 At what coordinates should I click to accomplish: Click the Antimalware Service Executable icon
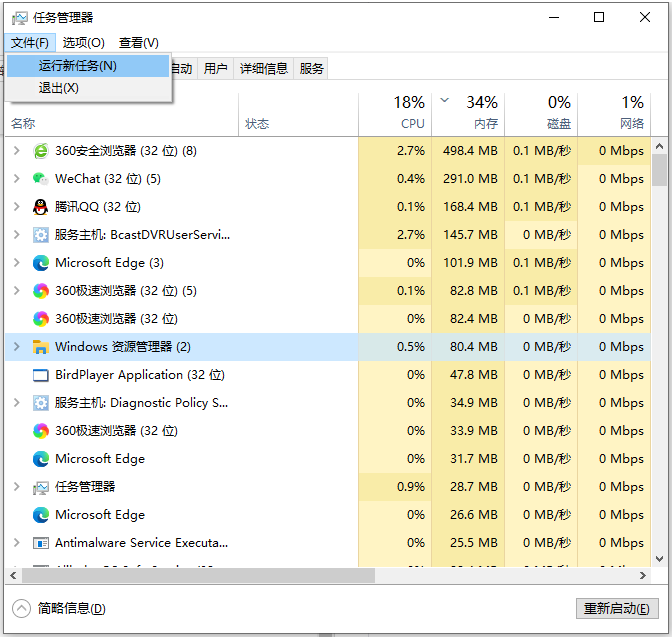41,543
